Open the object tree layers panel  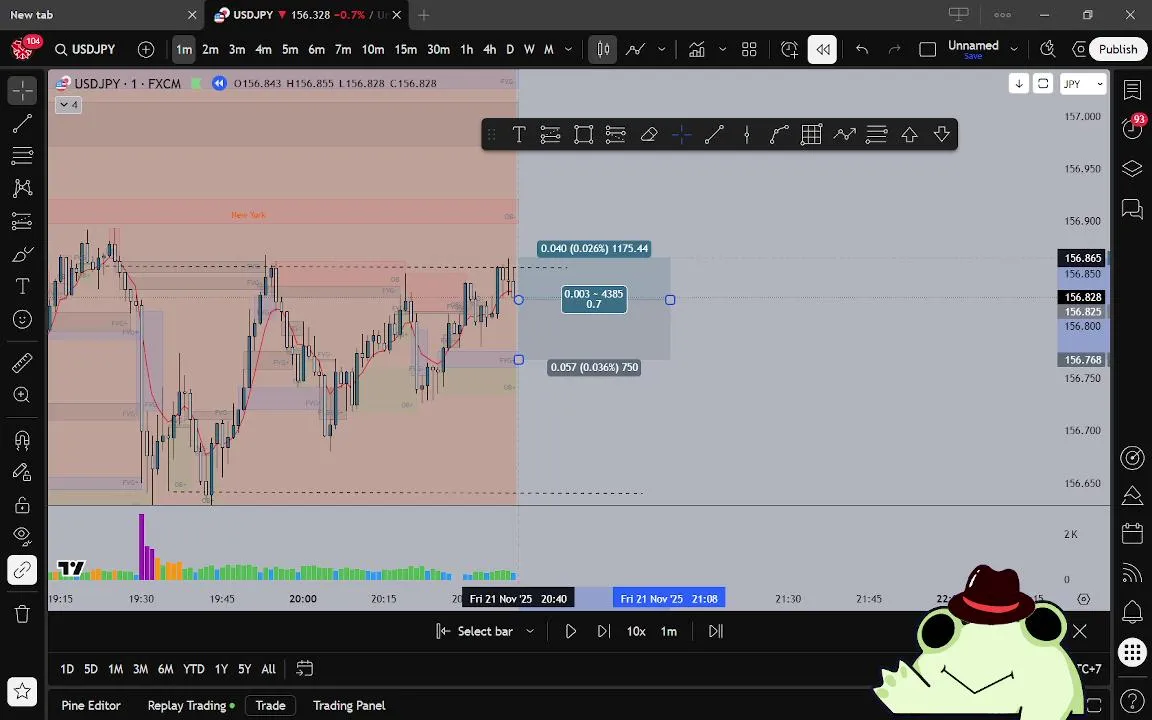1132,169
